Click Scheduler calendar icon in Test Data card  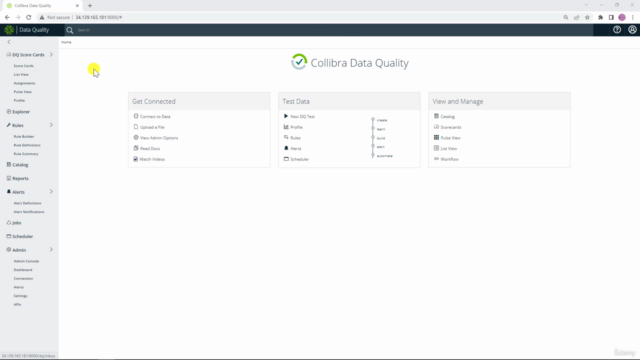click(286, 159)
